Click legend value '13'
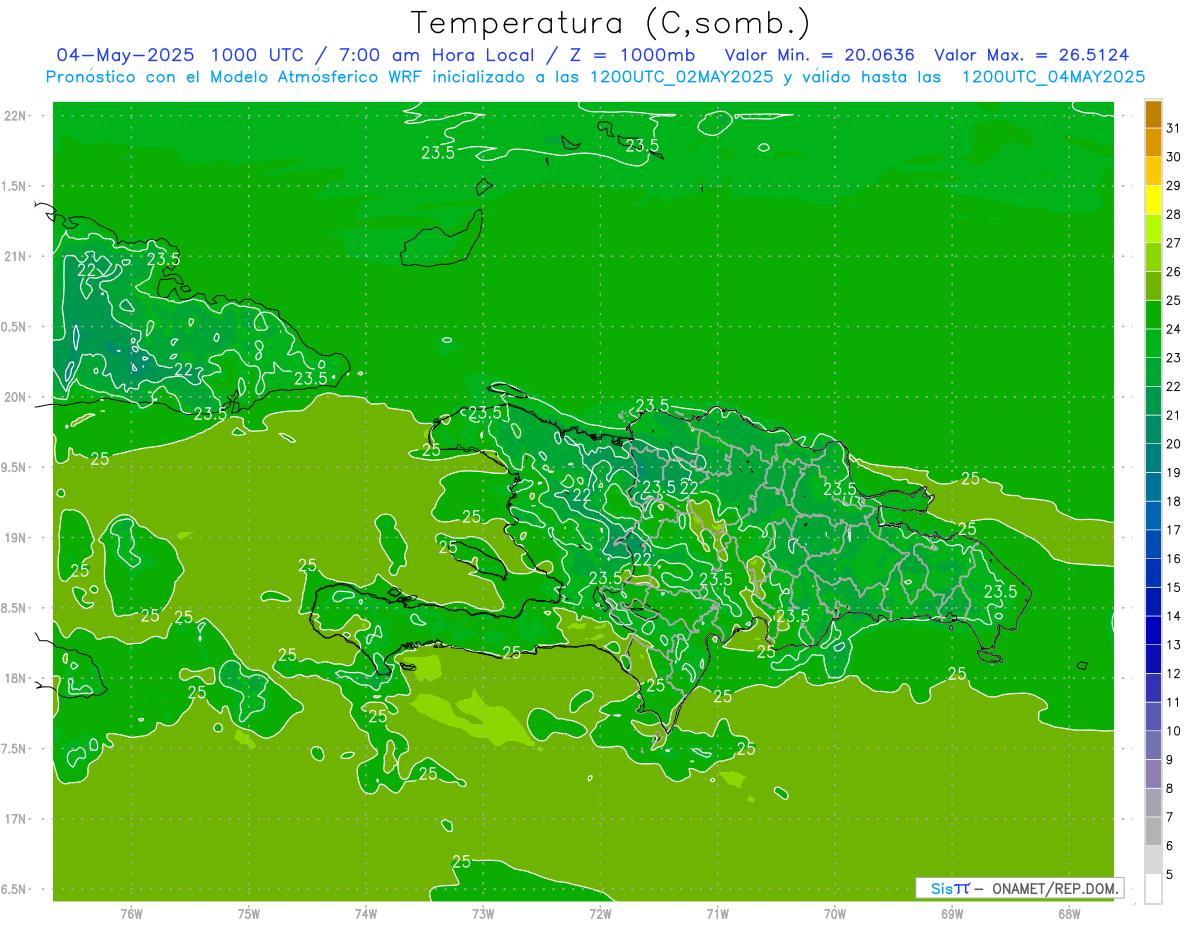 1174,645
